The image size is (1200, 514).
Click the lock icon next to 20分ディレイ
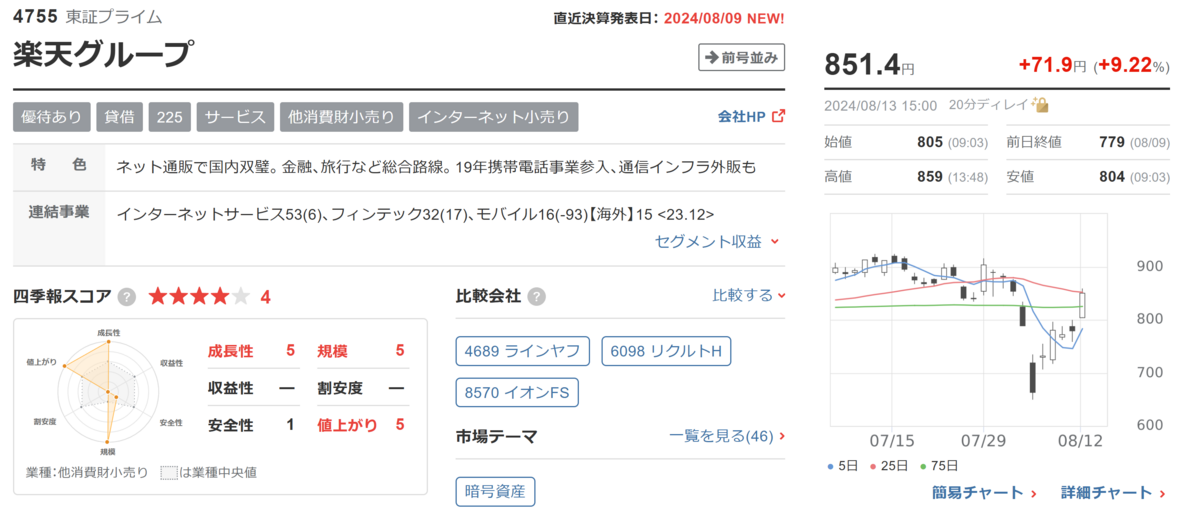[x=1040, y=105]
